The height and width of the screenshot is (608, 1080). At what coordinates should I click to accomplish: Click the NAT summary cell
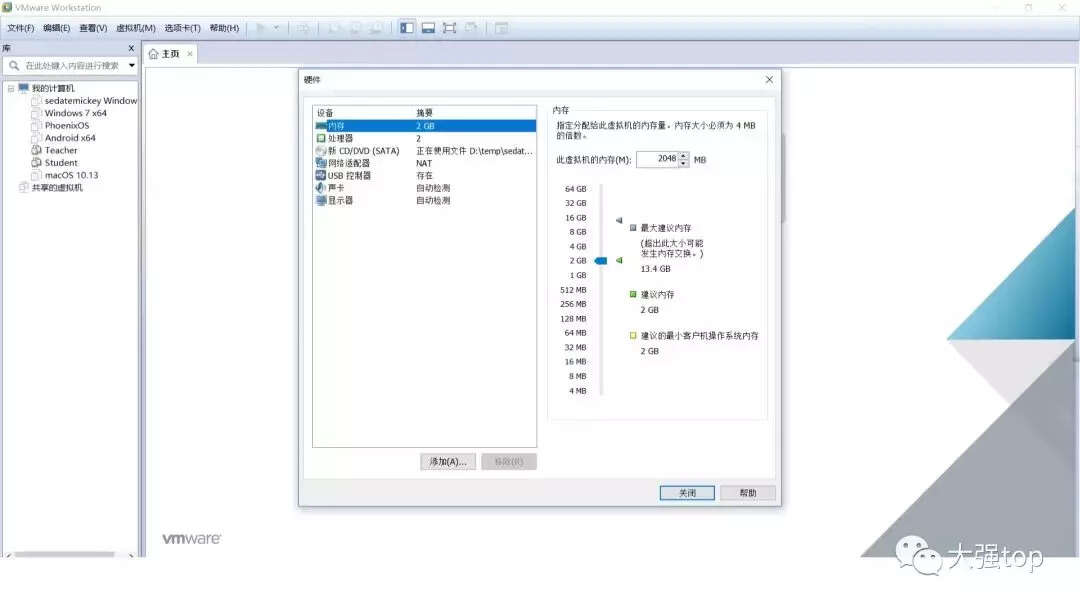(x=424, y=163)
